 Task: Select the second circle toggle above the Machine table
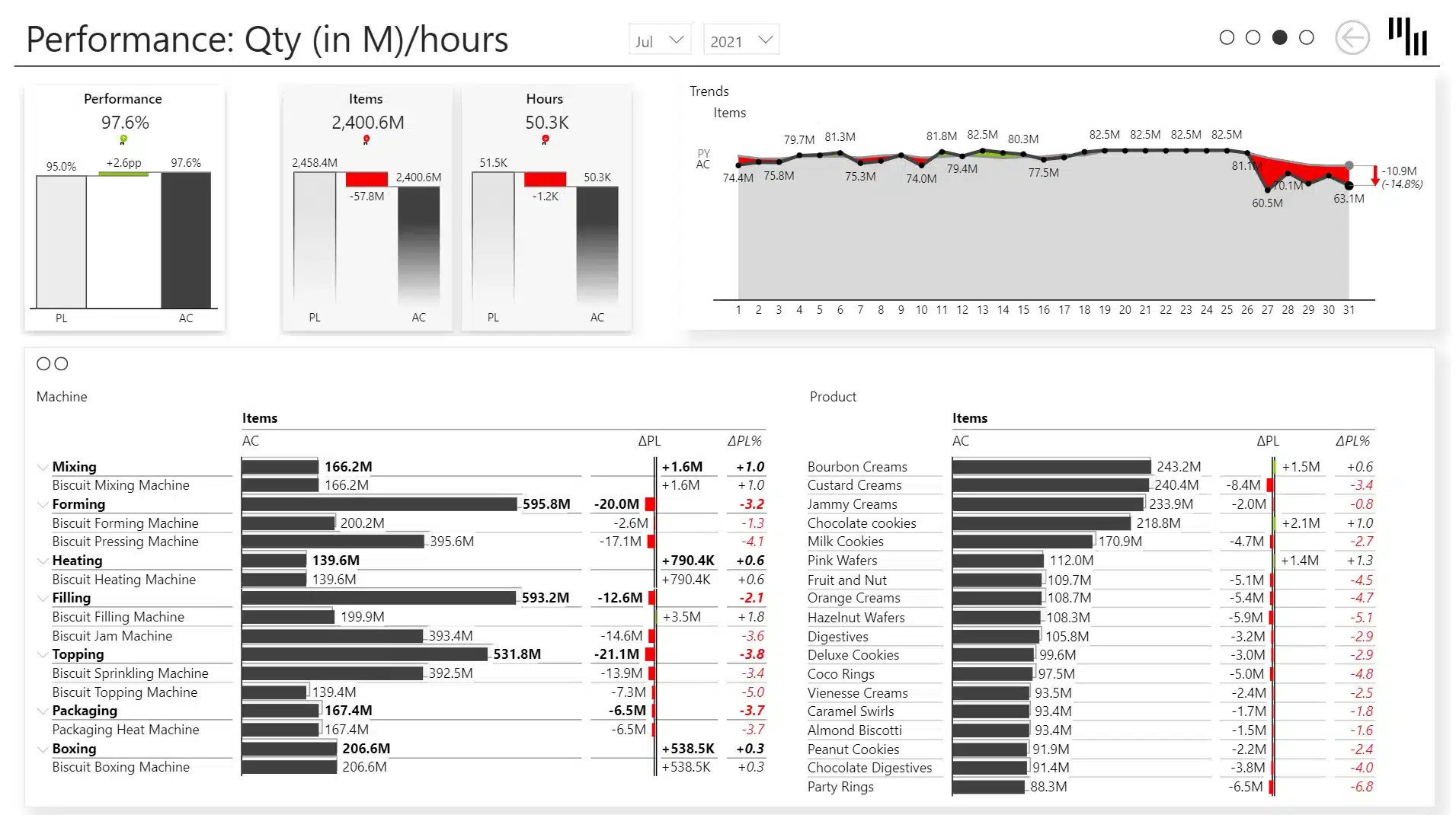point(61,364)
